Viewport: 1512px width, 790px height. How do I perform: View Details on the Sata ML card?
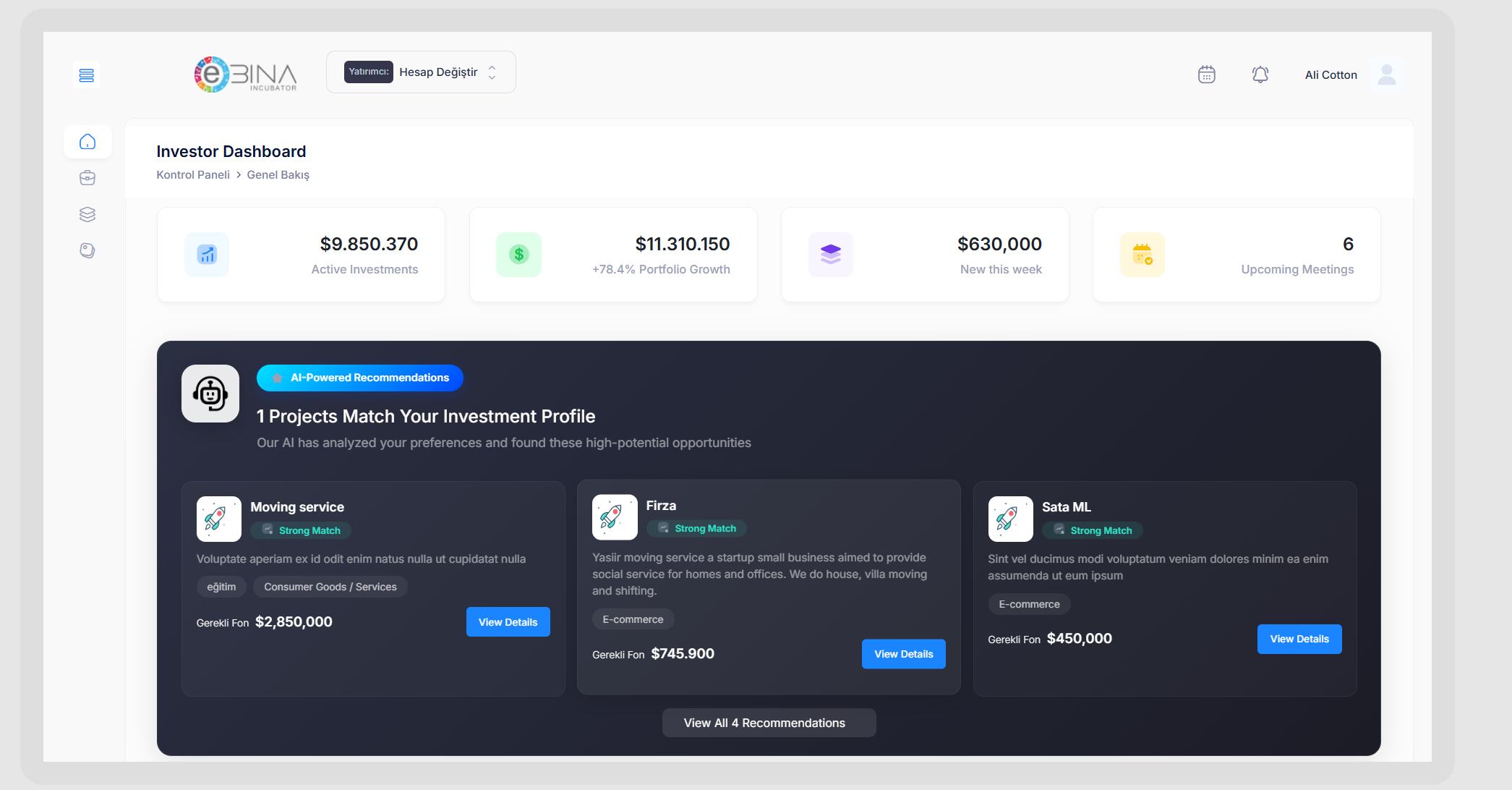tap(1299, 639)
